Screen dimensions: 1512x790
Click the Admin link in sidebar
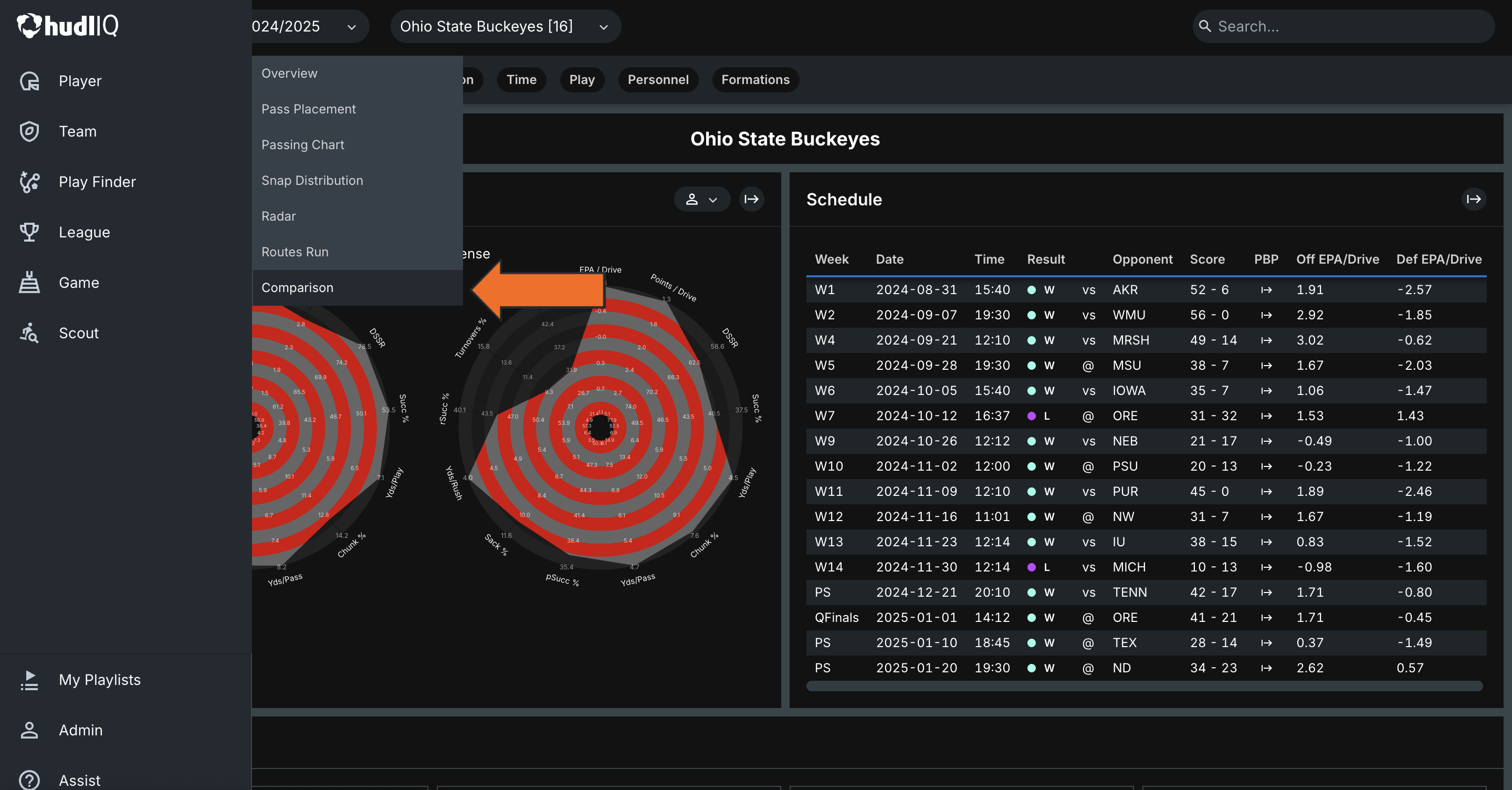[x=80, y=730]
